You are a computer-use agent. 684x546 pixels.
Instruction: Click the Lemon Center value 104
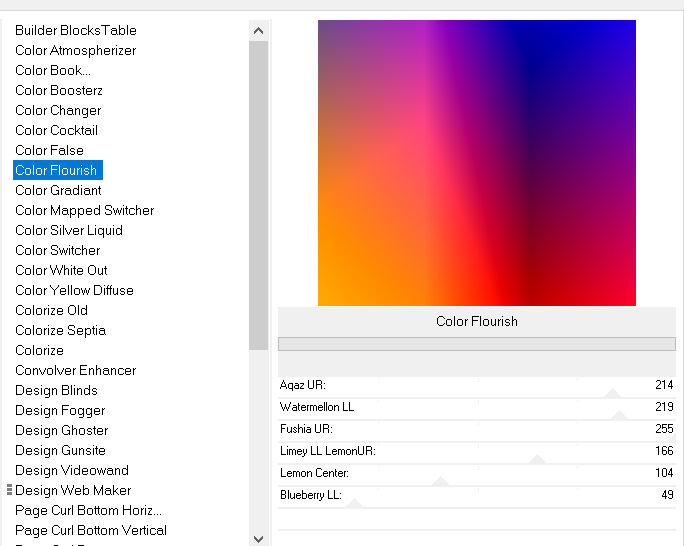664,472
